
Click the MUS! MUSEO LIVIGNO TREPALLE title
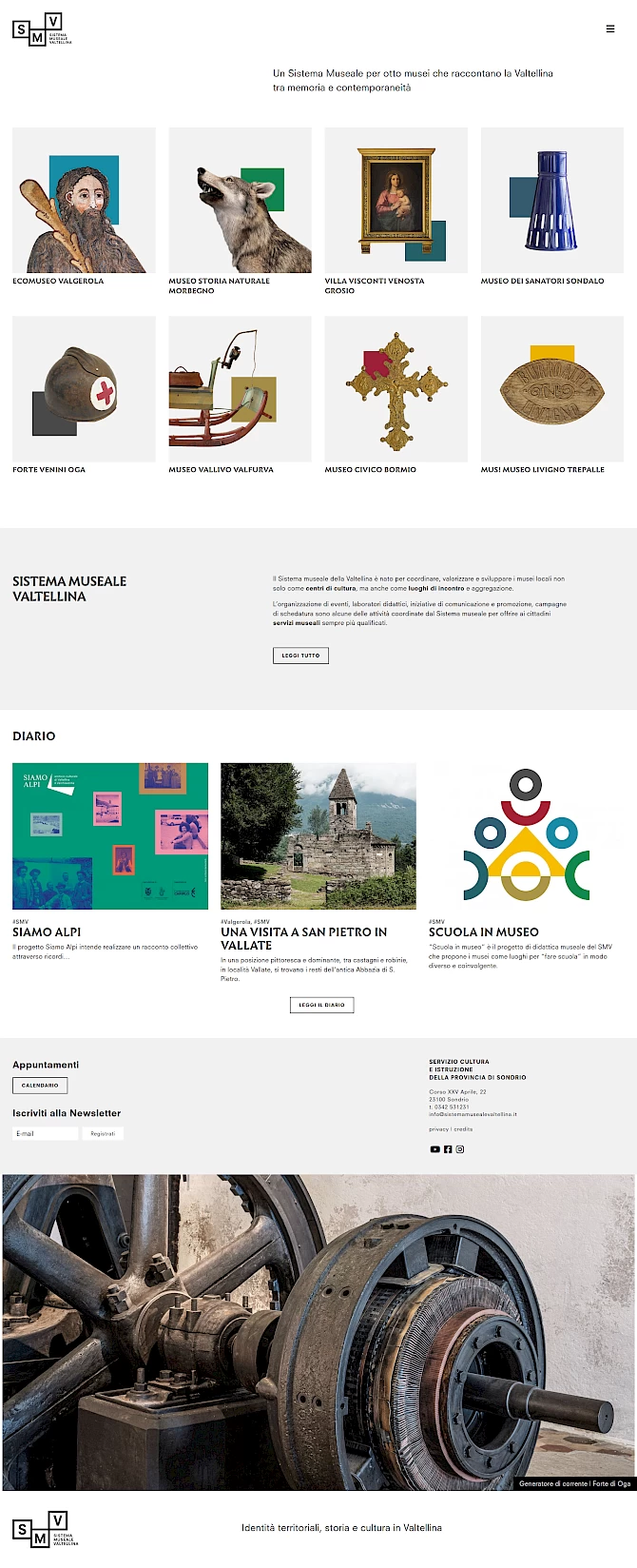click(x=542, y=469)
